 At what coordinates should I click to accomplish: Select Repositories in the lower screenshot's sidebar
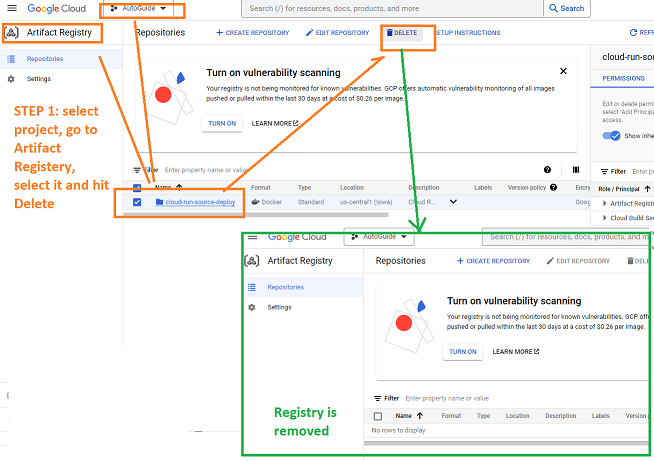(285, 287)
